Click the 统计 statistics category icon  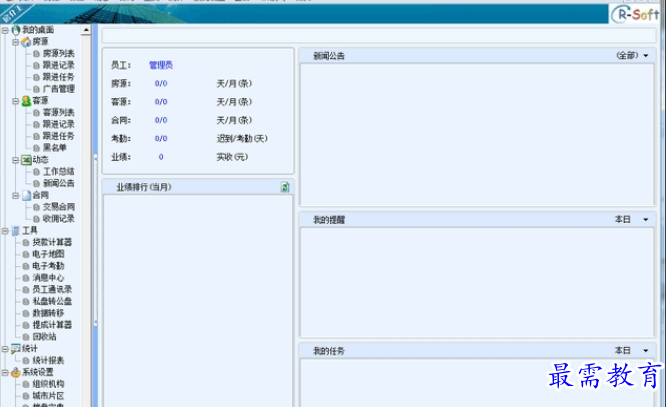16,348
